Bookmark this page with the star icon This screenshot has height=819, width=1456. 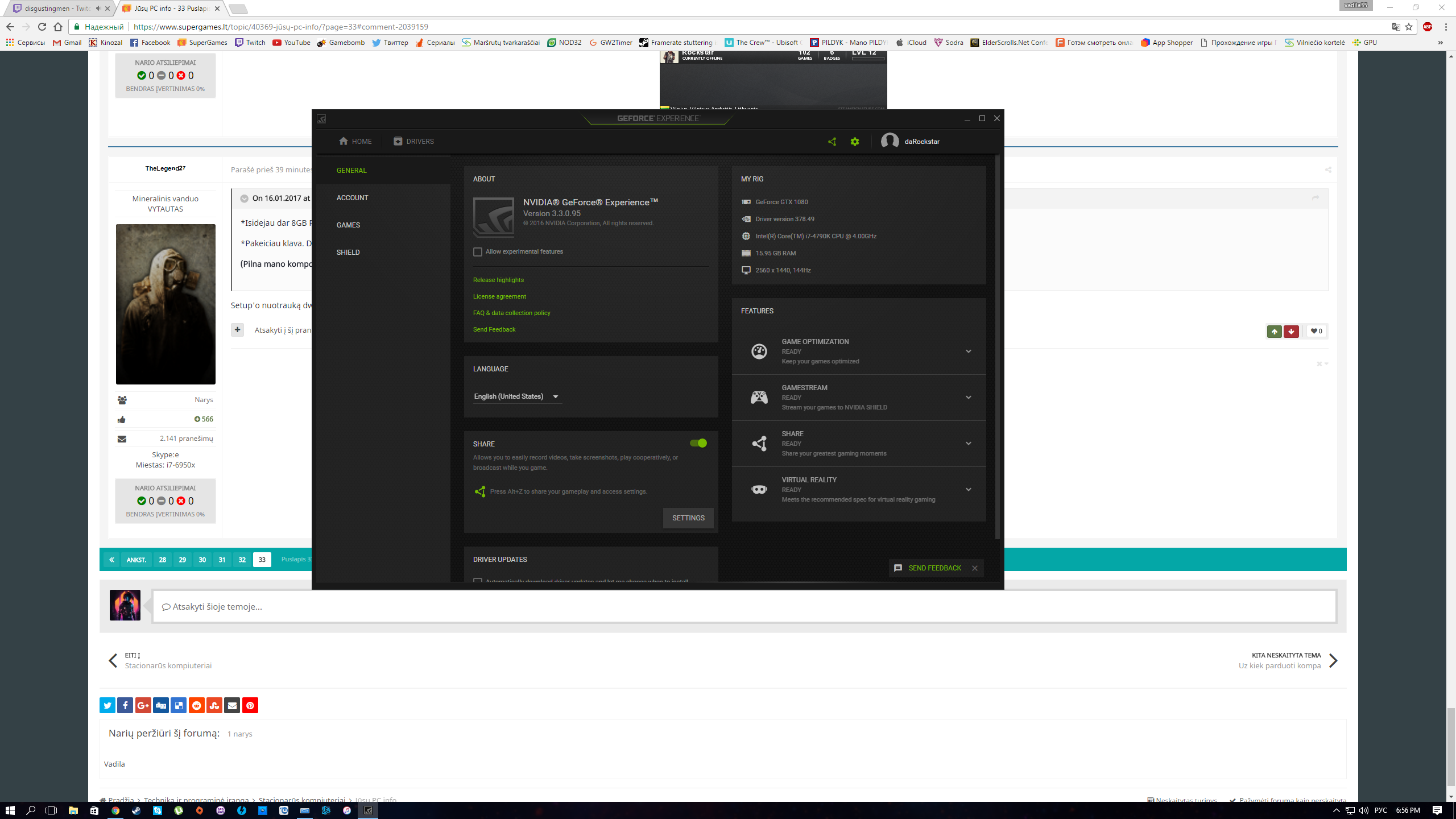1409,27
